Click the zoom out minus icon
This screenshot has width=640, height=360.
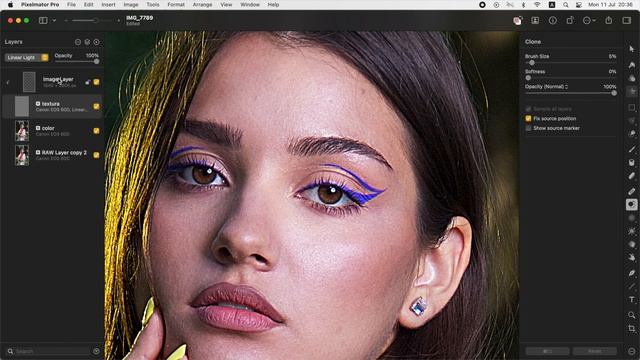tap(66, 20)
